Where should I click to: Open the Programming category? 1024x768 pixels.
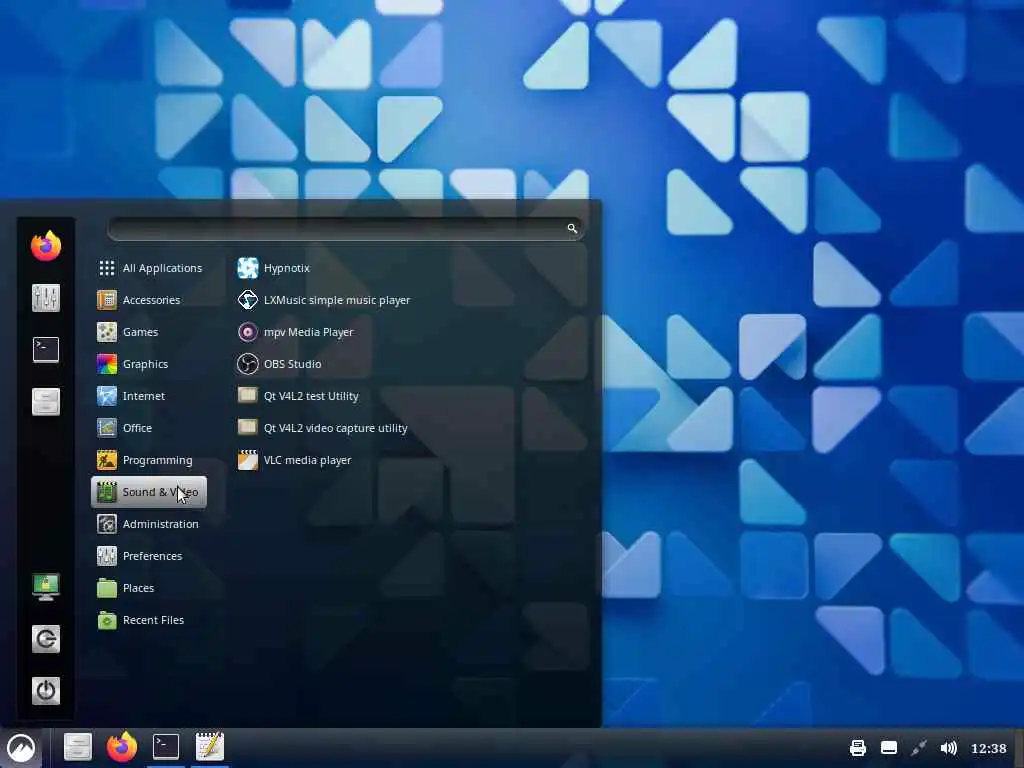click(150, 460)
